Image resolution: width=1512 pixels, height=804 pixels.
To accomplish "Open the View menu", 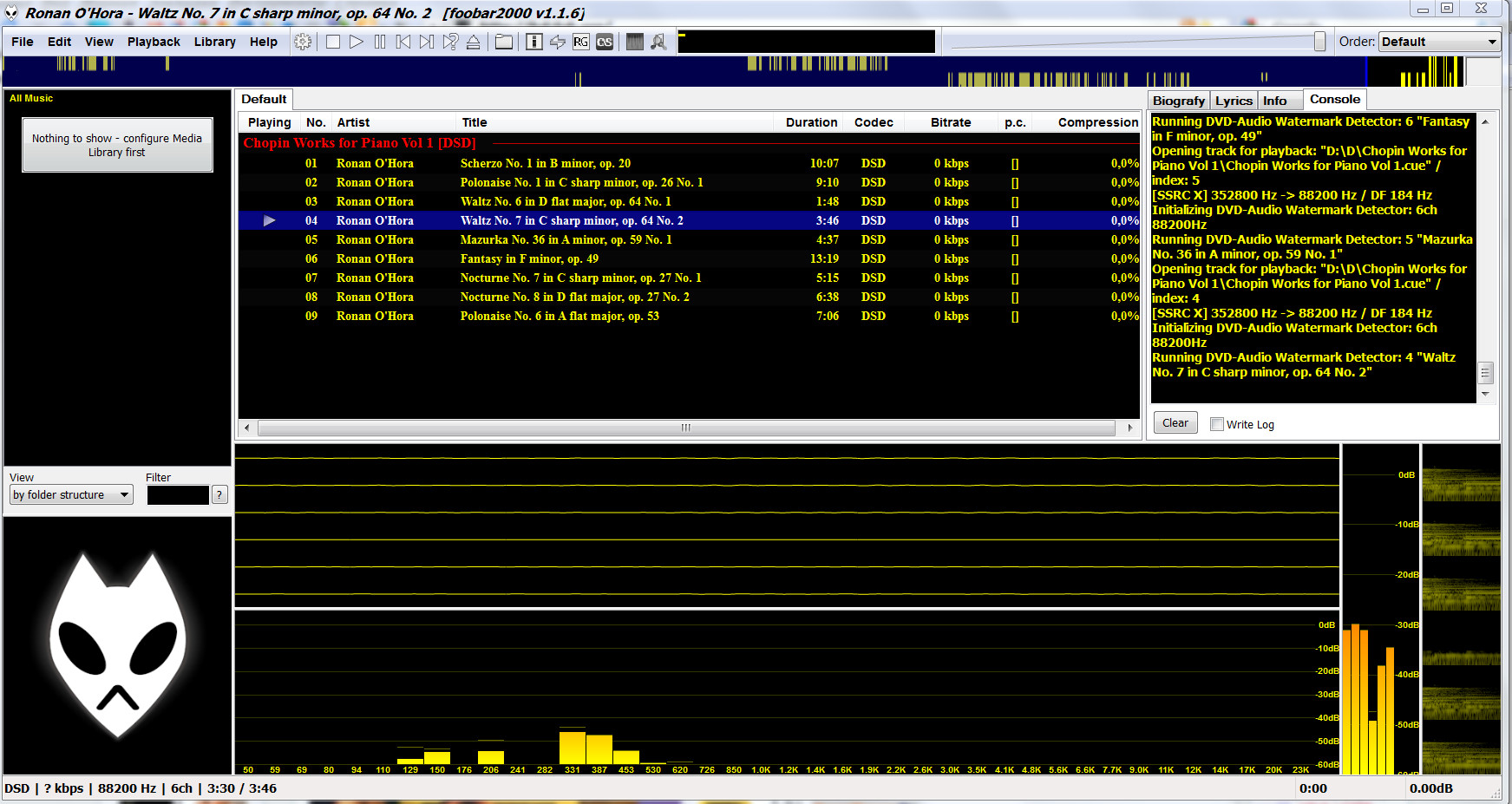I will point(99,42).
